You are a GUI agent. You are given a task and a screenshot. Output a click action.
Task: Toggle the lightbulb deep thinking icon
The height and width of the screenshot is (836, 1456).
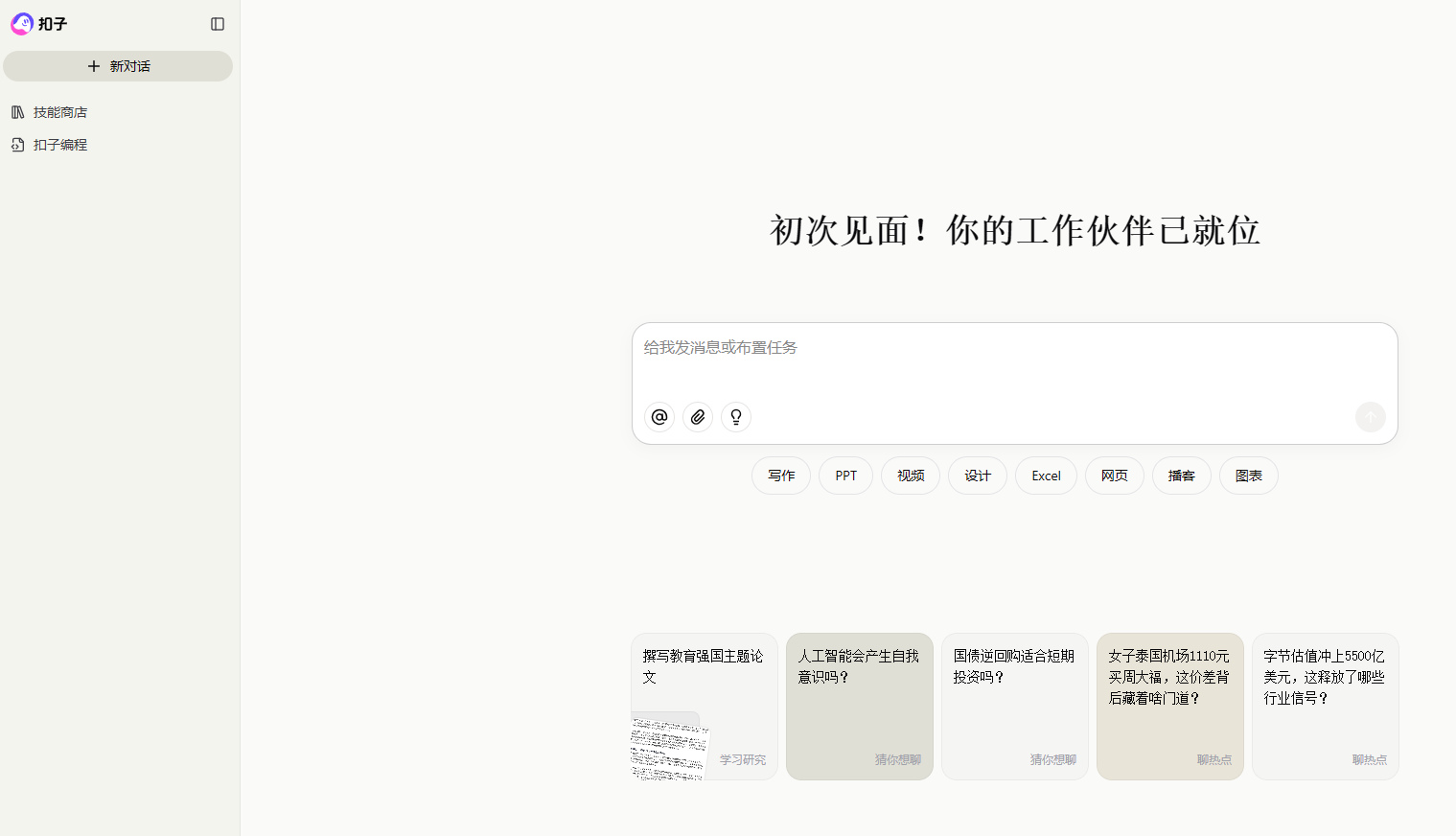736,417
